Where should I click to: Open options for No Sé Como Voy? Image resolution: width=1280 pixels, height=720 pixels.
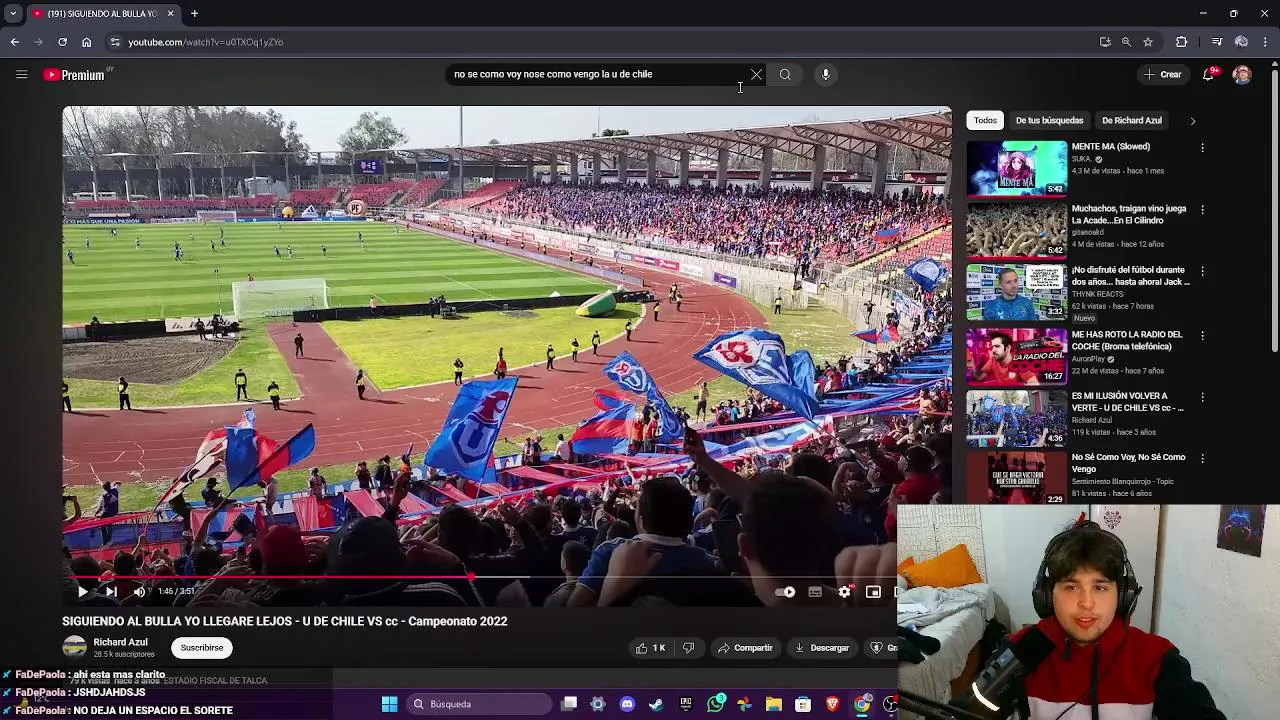[1202, 458]
